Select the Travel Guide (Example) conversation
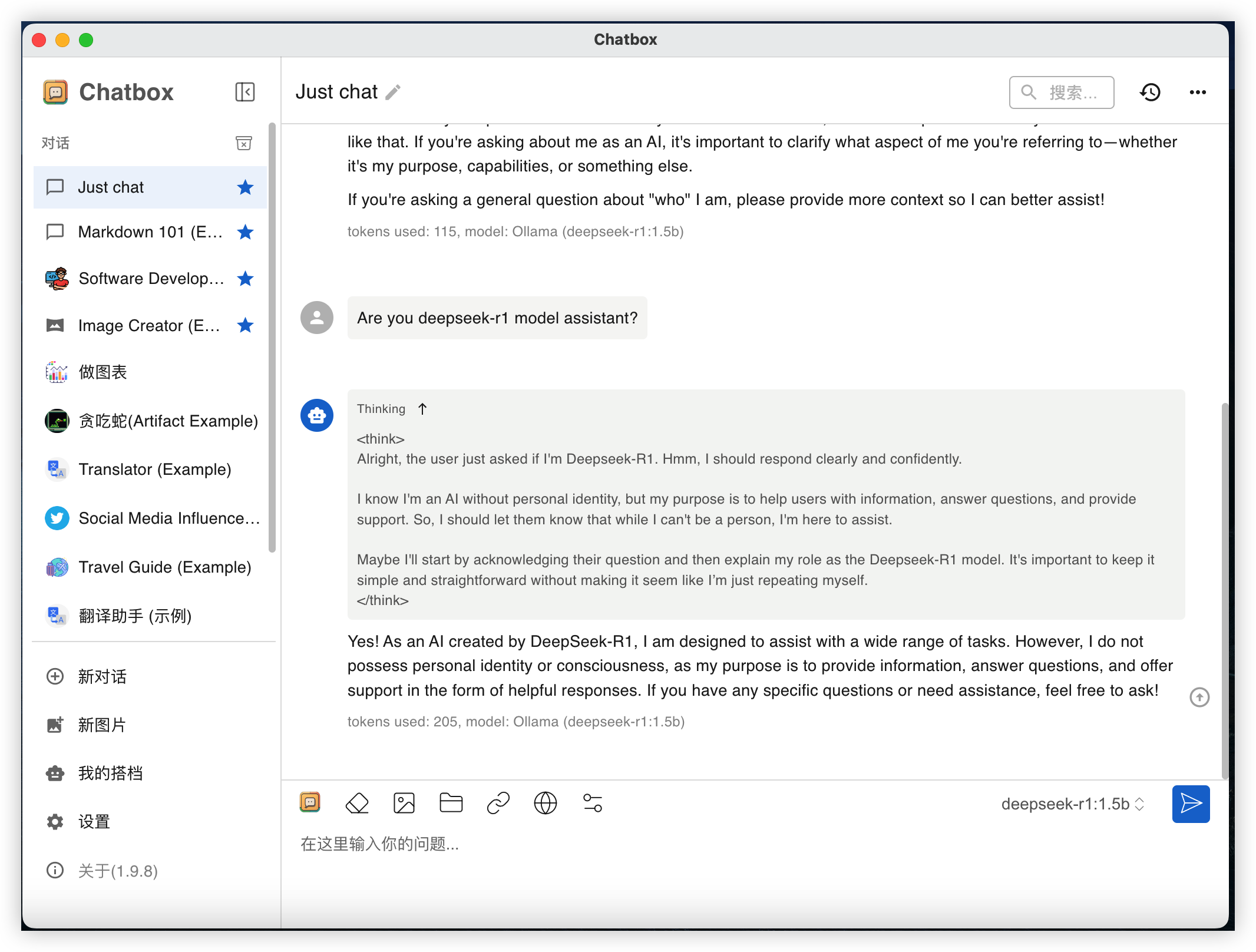Image resolution: width=1256 pixels, height=952 pixels. point(164,567)
